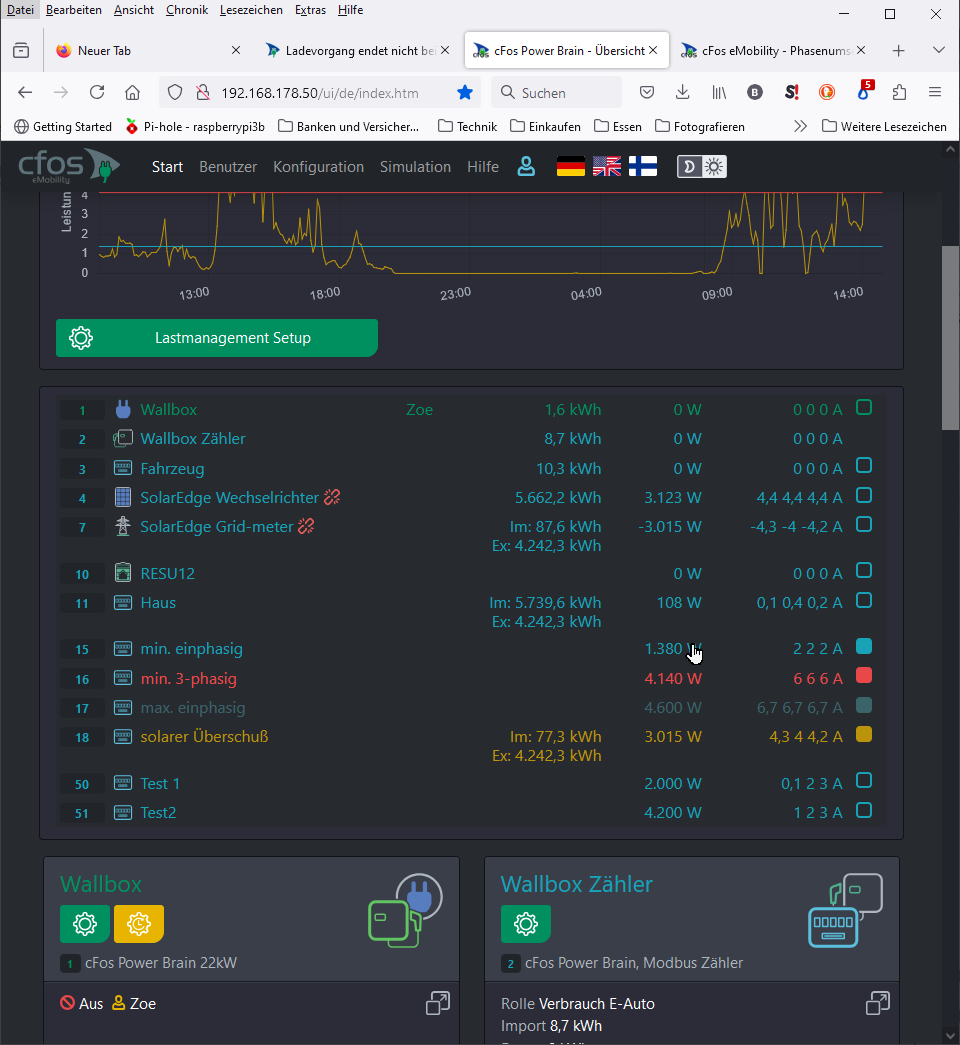The width and height of the screenshot is (960, 1045).
Task: Open the Simulation page in cFos navbar
Action: [415, 167]
